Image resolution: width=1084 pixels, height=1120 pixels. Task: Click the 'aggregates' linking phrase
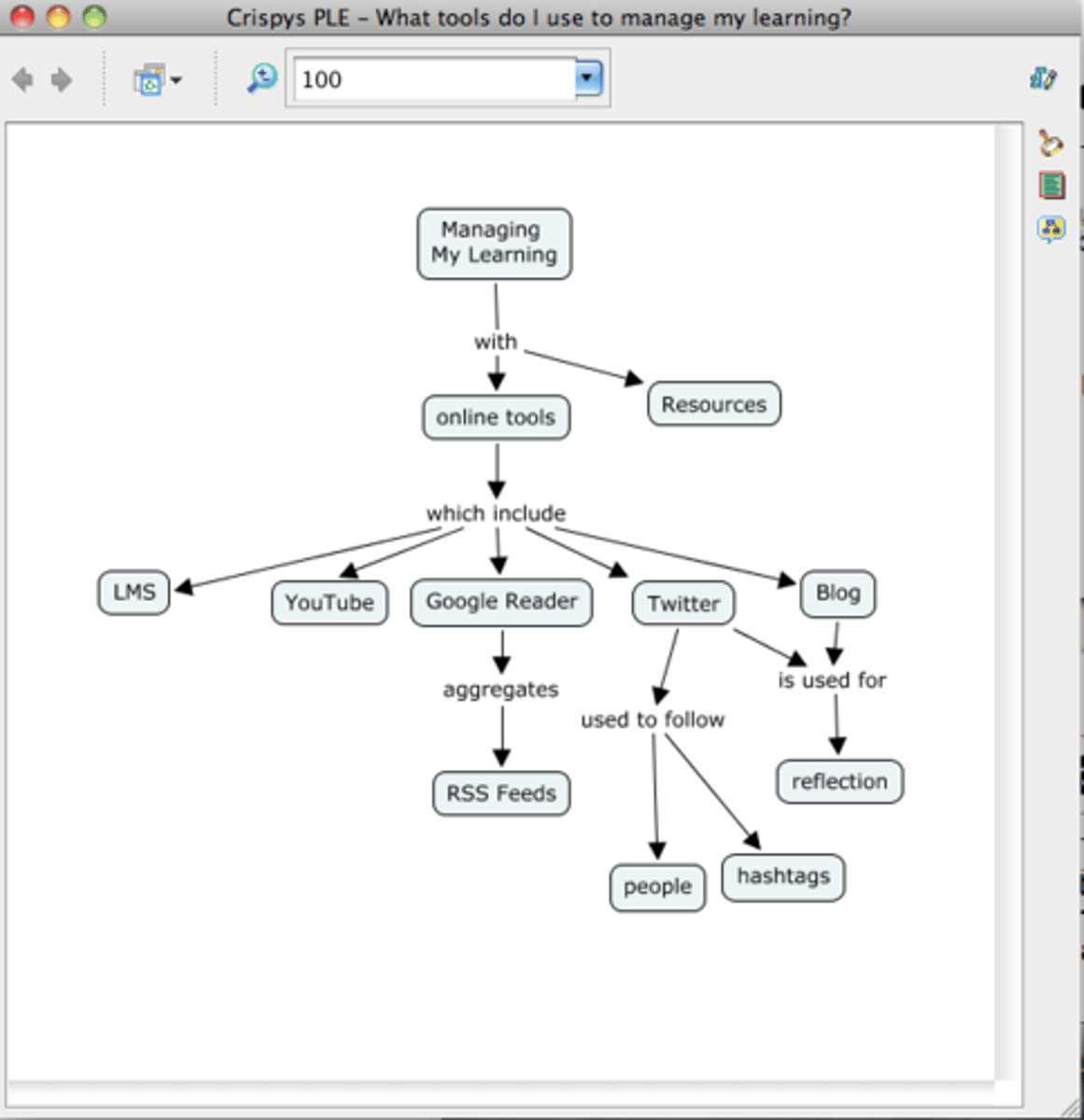coord(500,690)
